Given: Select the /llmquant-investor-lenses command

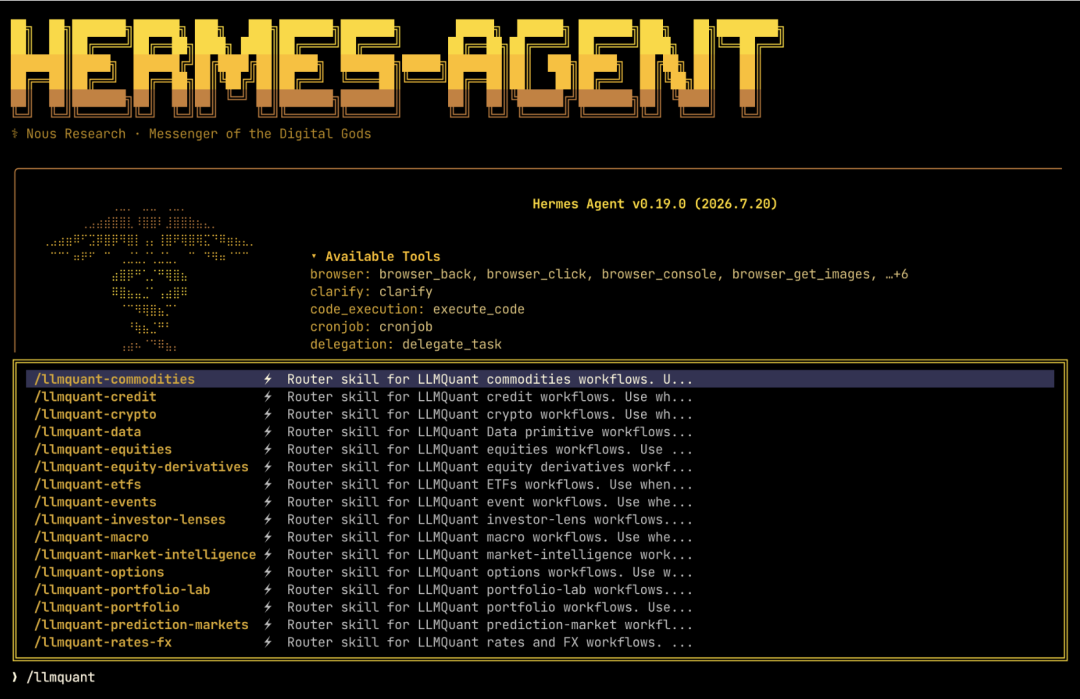Looking at the screenshot, I should coord(129,520).
